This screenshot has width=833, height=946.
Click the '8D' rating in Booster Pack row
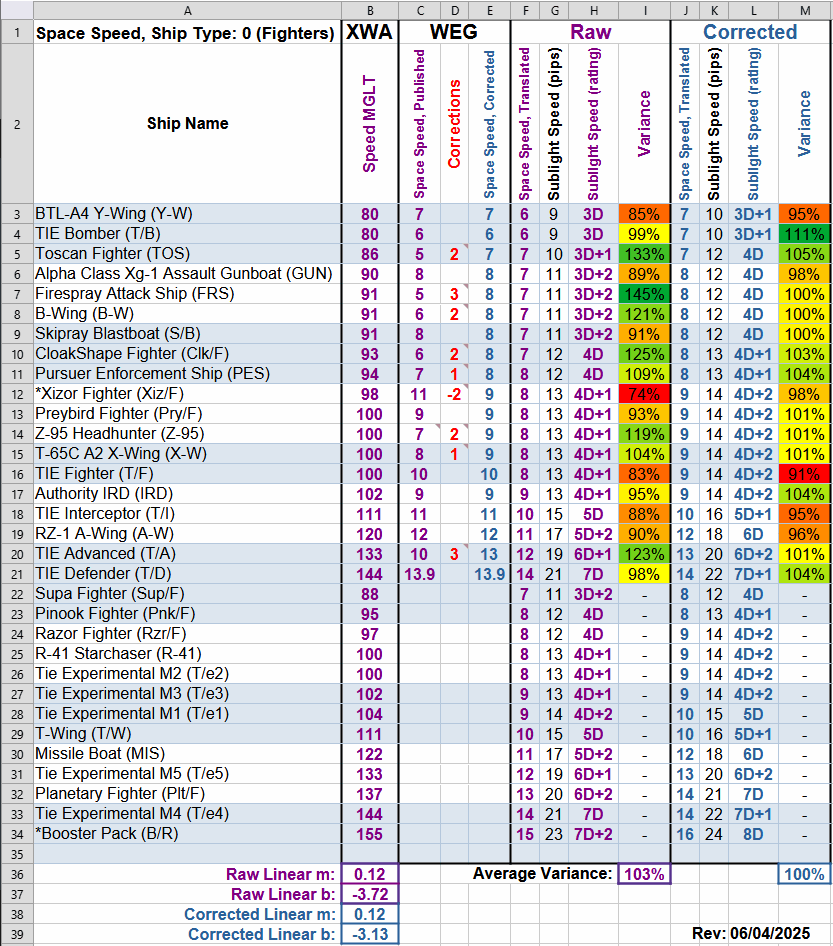point(753,834)
